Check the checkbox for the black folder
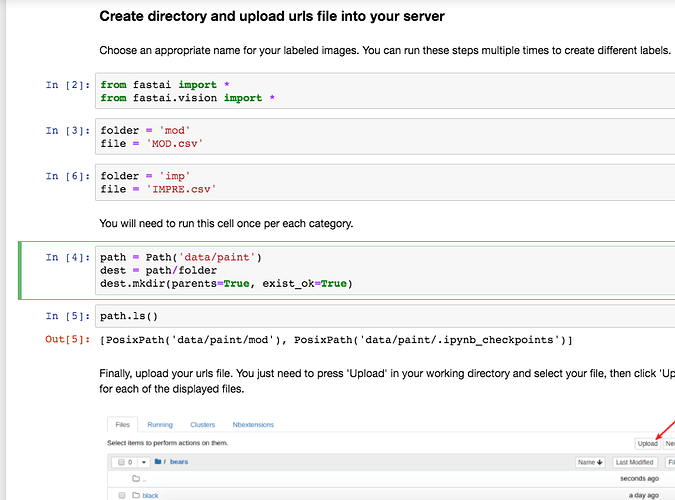Image resolution: width=675 pixels, height=500 pixels. point(122,495)
